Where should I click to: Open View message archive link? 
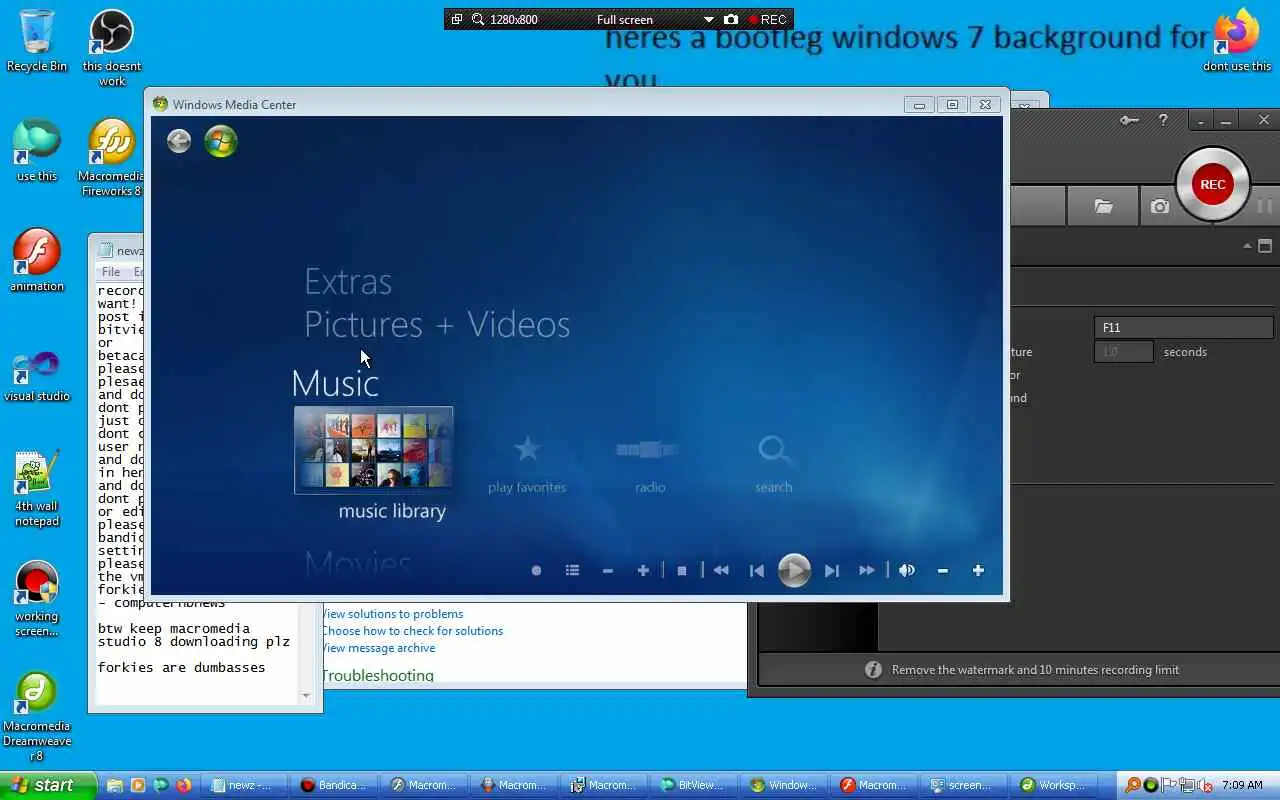point(378,648)
